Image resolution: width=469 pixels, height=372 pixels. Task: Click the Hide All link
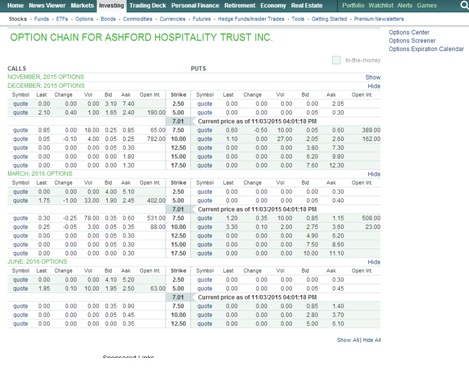coord(371,340)
